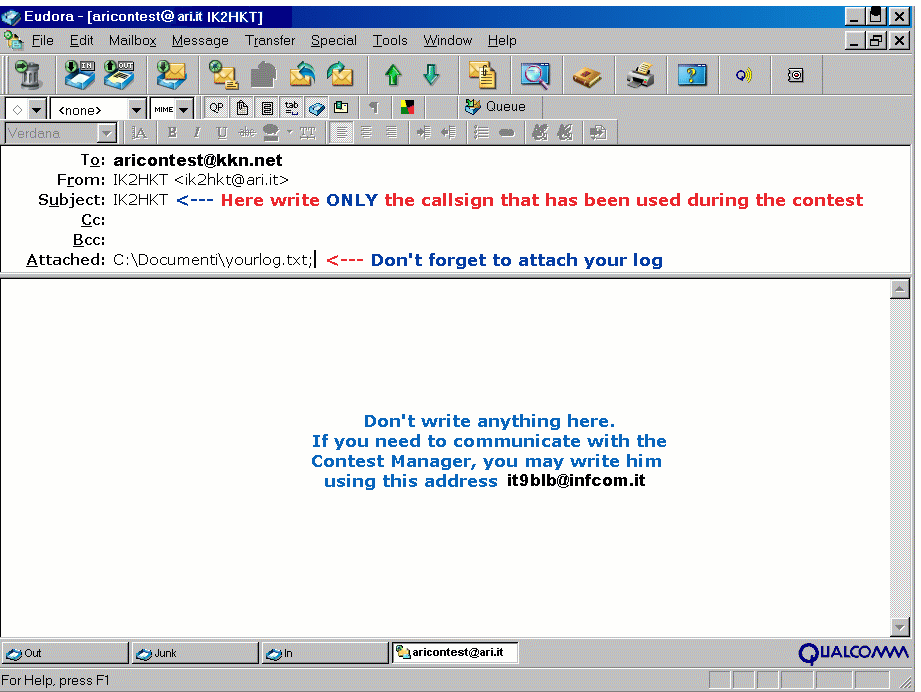Open the Tools menu
This screenshot has height=692, width=921.
tap(390, 41)
